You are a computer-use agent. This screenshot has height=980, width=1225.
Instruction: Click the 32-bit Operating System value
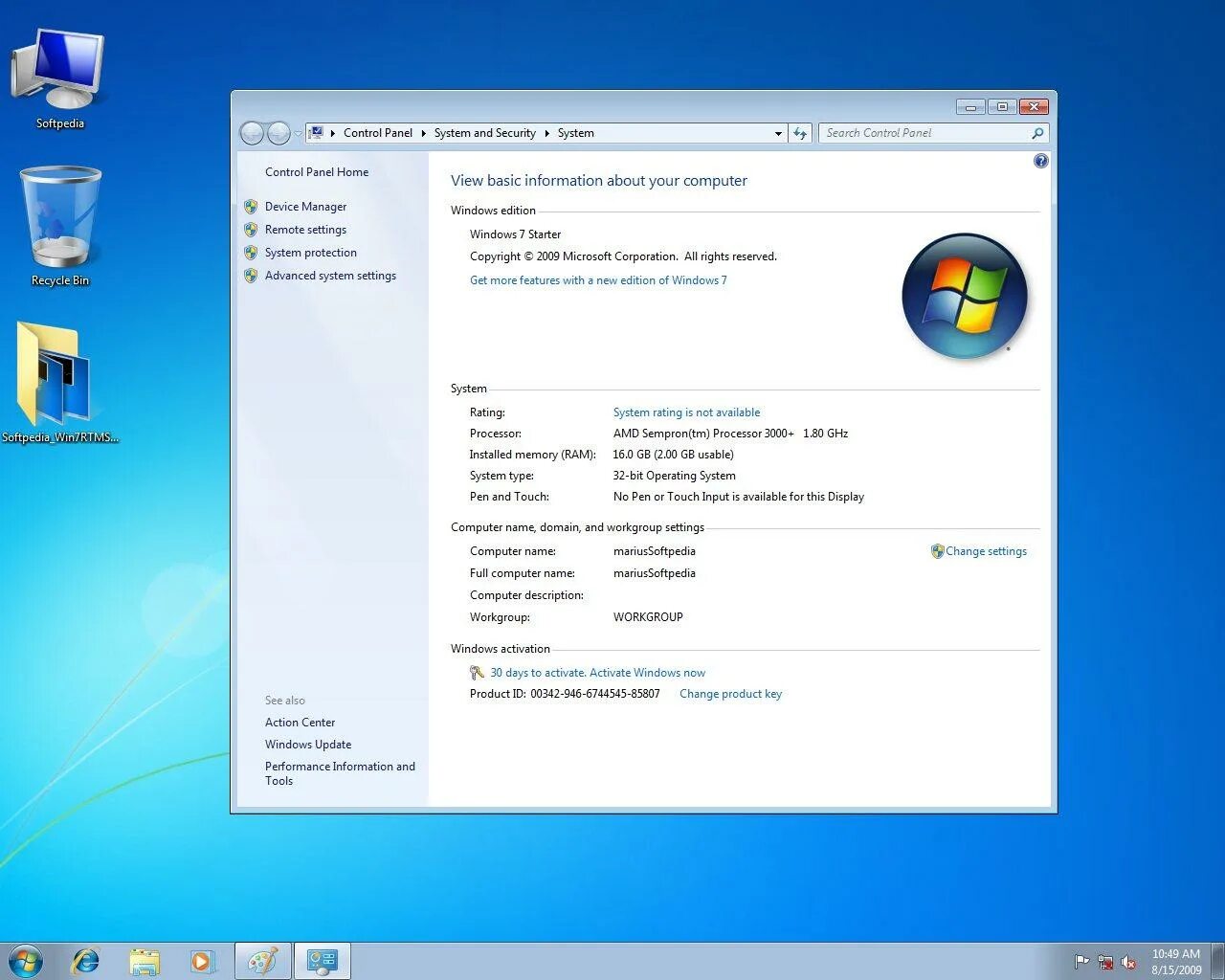(674, 476)
